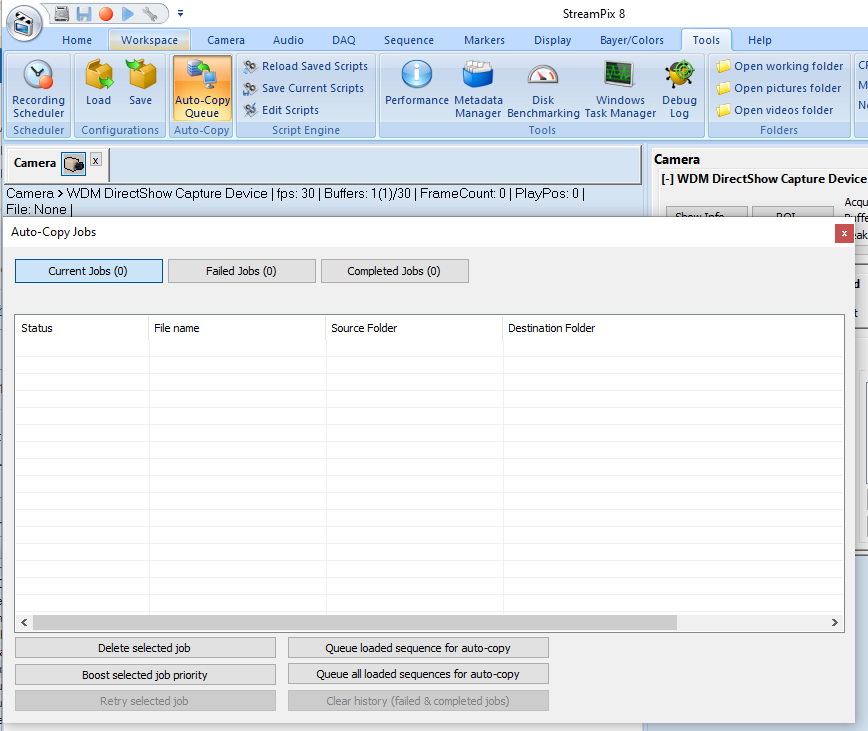This screenshot has height=731, width=868.
Task: Click the horizontal scrollbar in job list
Action: pos(350,622)
